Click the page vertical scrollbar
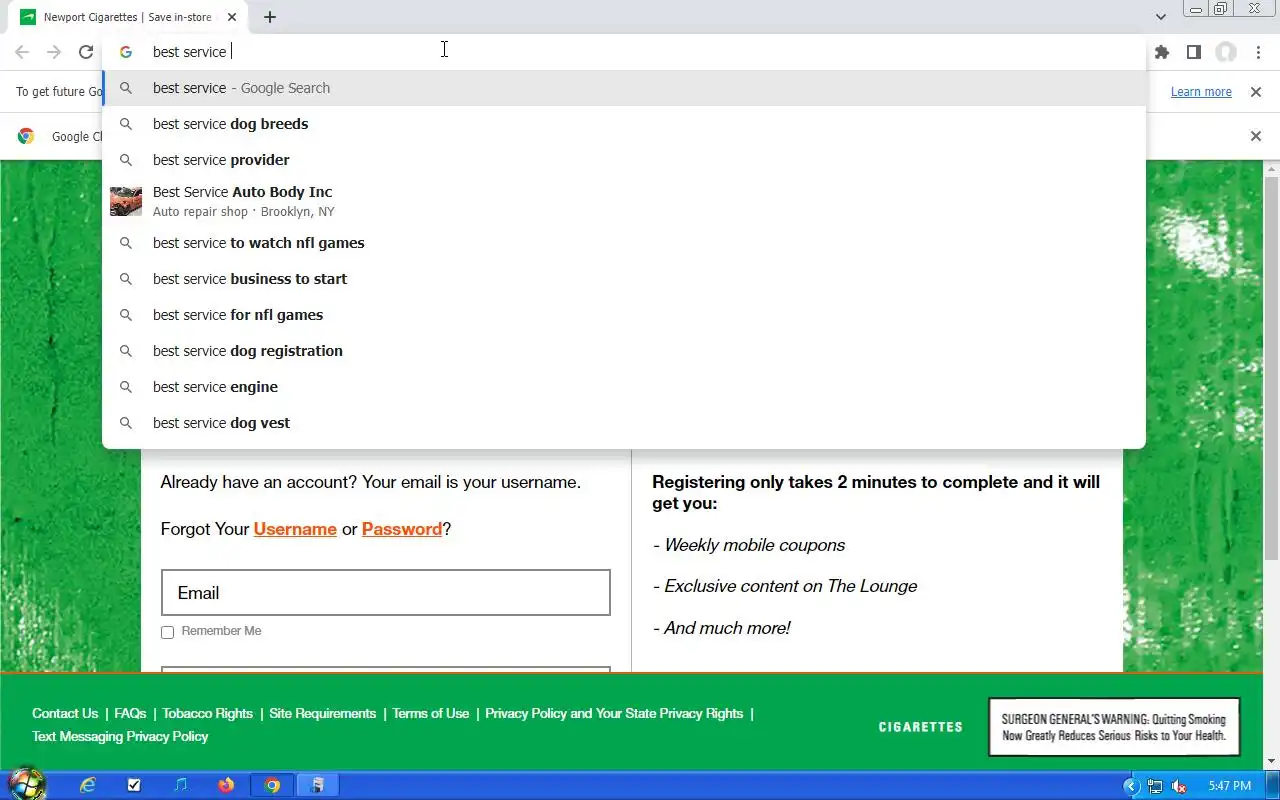1280x800 pixels. pos(1272,368)
